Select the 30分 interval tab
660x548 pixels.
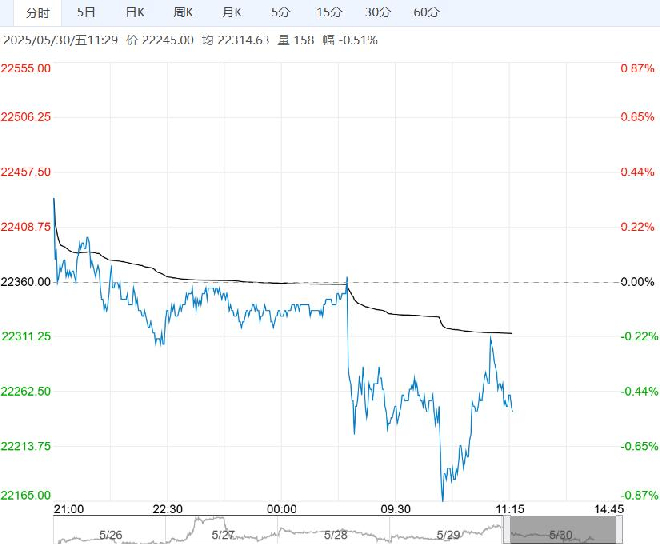pyautogui.click(x=378, y=12)
